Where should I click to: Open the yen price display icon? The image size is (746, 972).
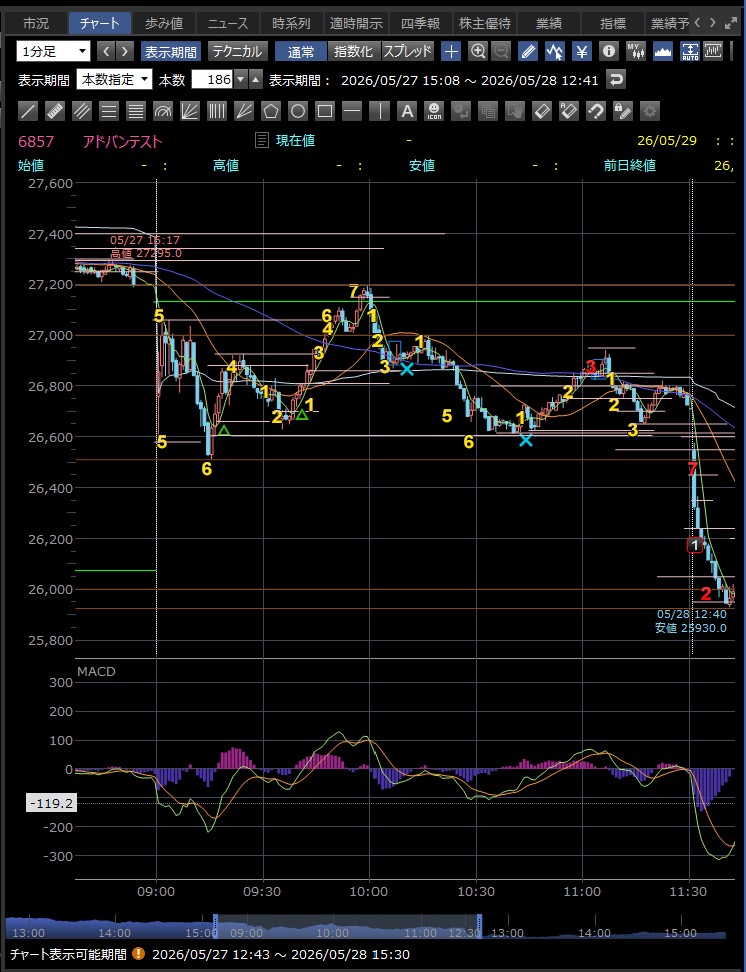582,51
